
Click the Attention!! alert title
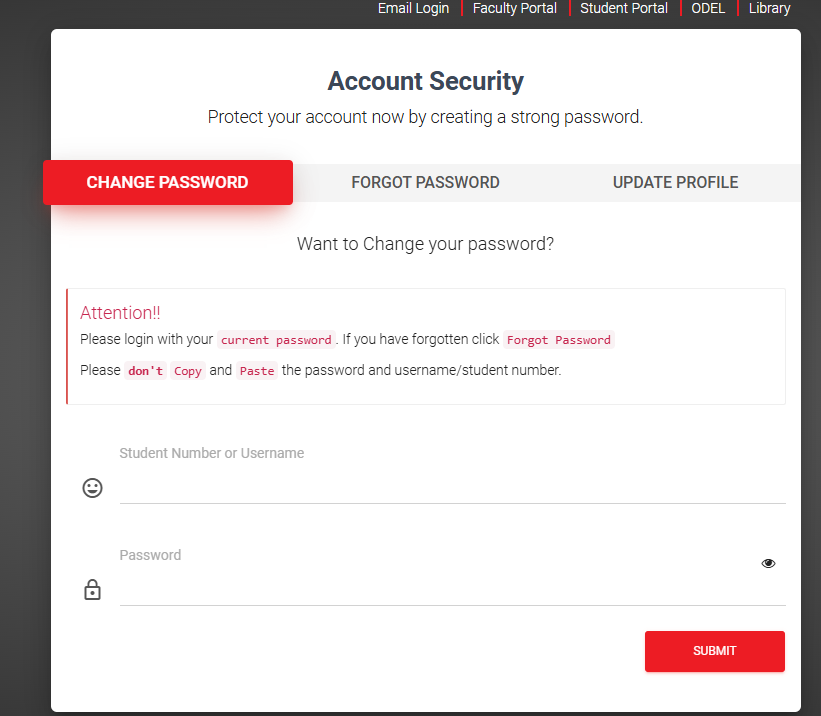(120, 313)
